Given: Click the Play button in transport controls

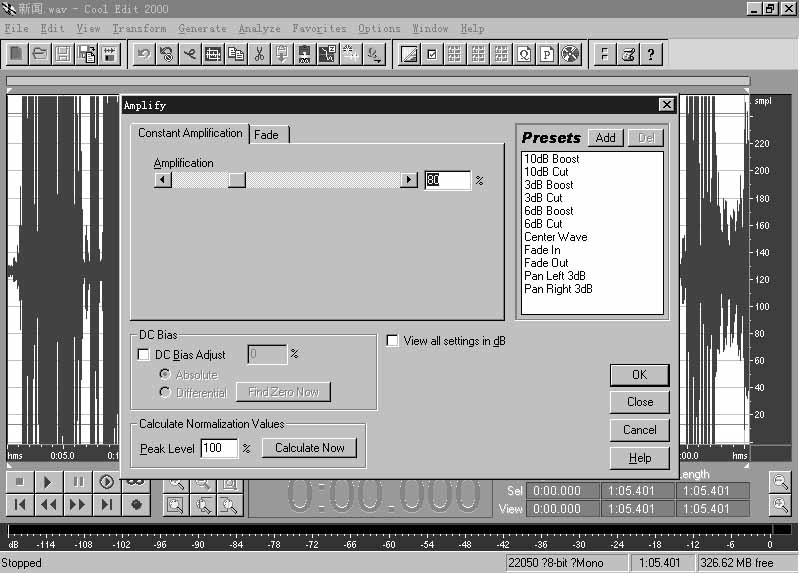Looking at the screenshot, I should click(x=48, y=482).
